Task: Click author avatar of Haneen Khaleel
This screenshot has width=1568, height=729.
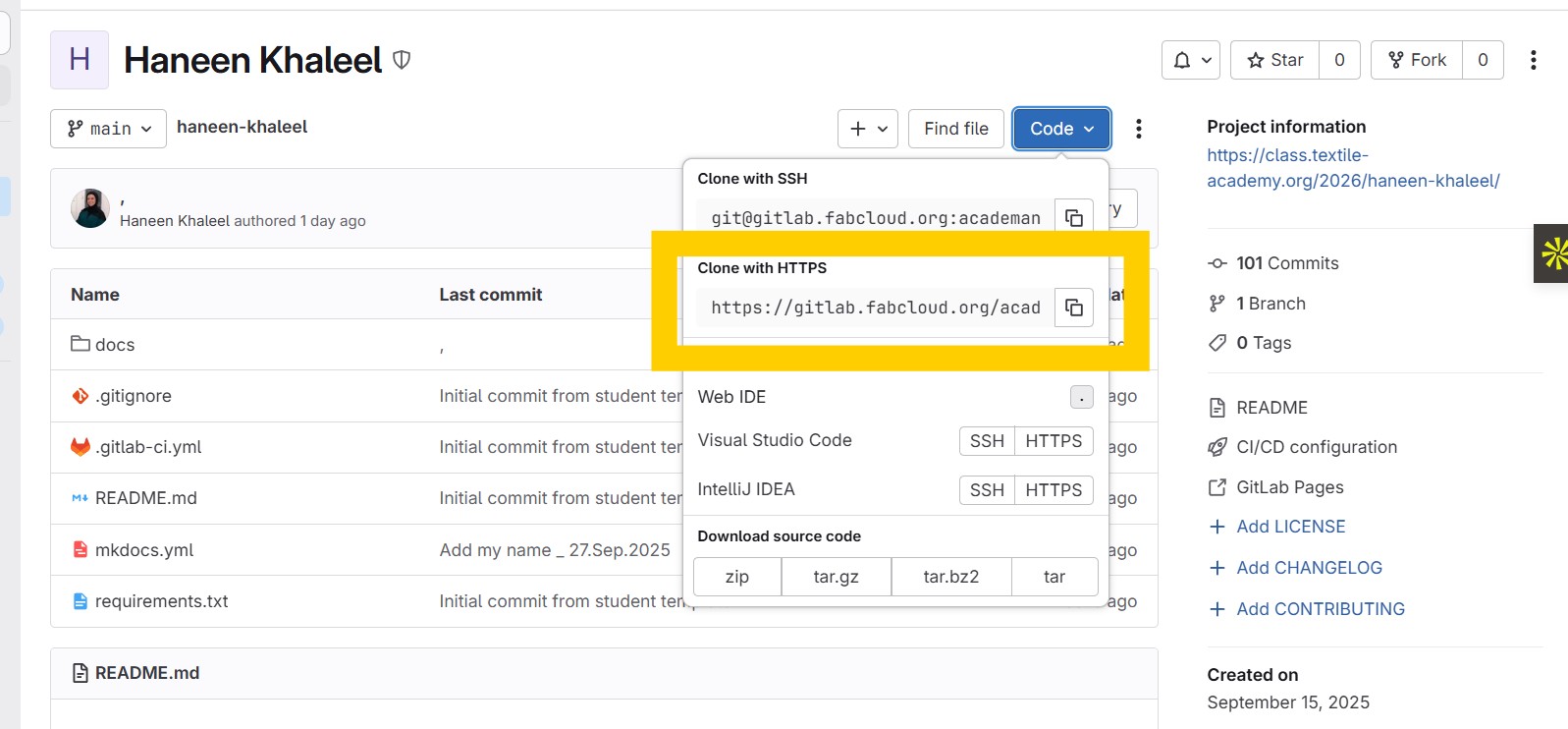Action: (x=90, y=208)
